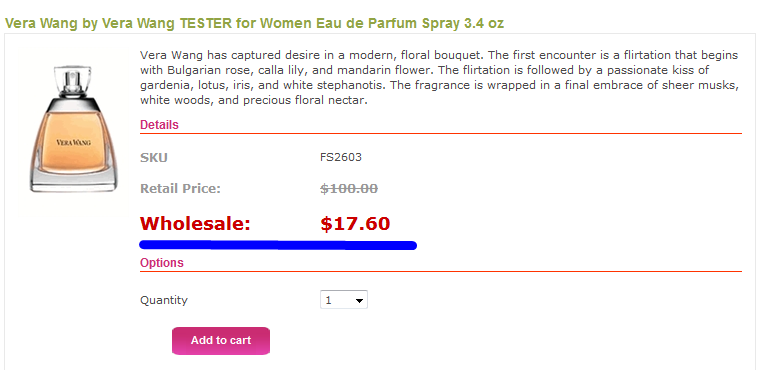The image size is (757, 370).
Task: Click the Retail Price label
Action: pos(180,188)
